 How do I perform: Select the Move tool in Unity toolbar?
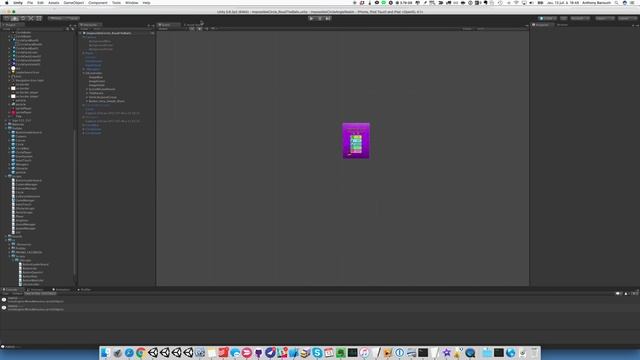click(x=15, y=18)
